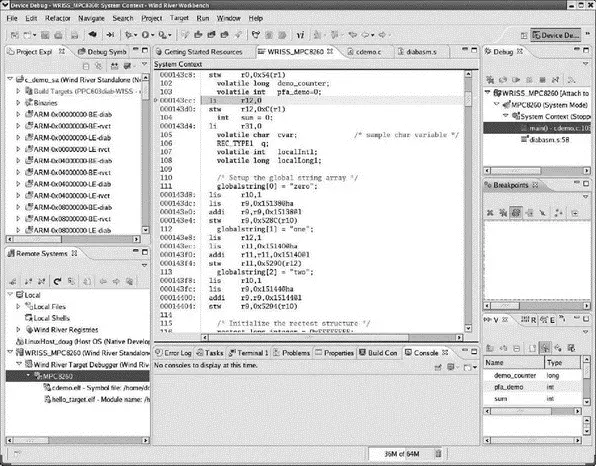The image size is (596, 466).
Task: Switch to Getting Started Resources tab
Action: [x=199, y=52]
